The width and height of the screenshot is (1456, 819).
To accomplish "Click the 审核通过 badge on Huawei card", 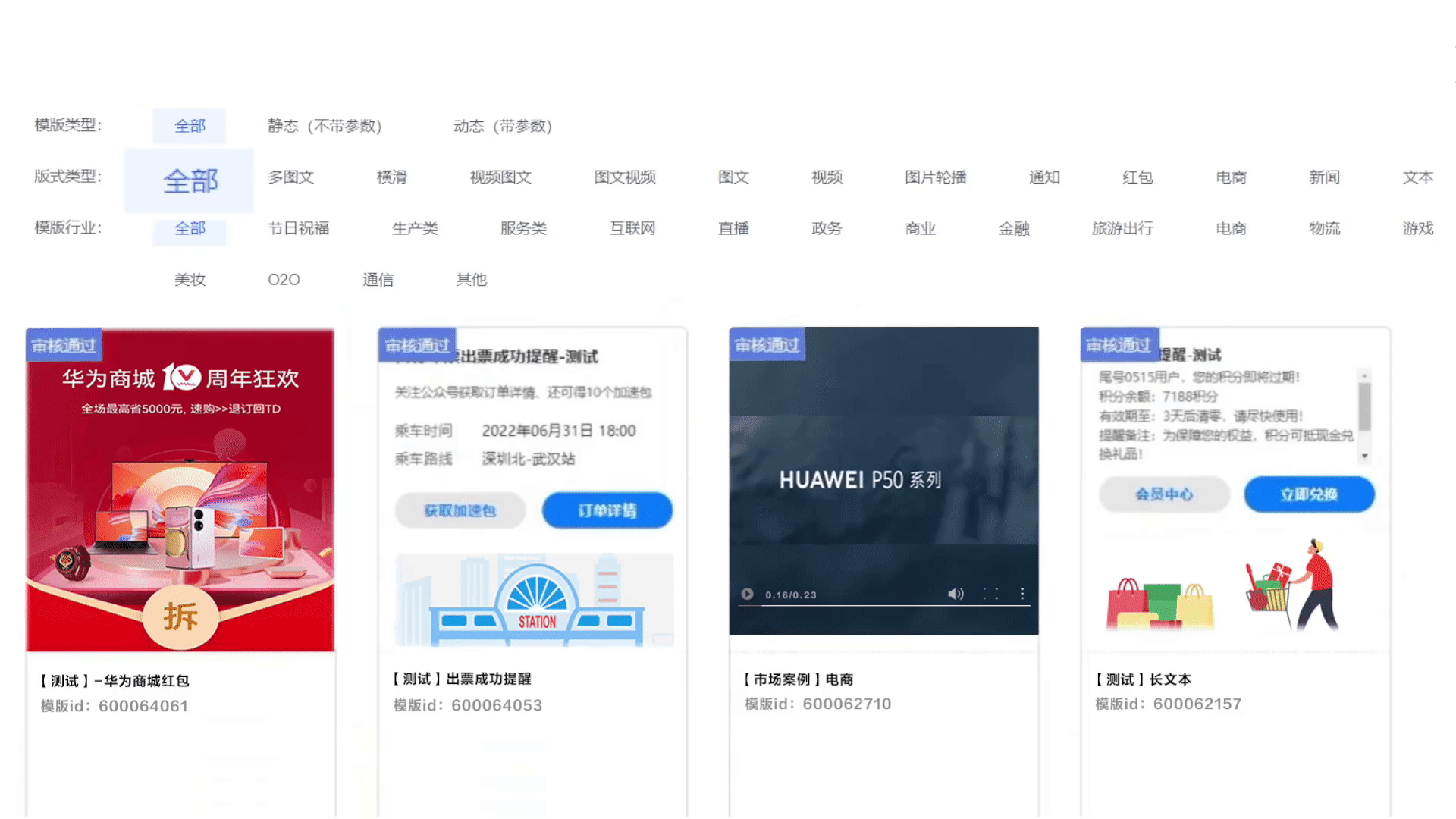I will click(64, 346).
